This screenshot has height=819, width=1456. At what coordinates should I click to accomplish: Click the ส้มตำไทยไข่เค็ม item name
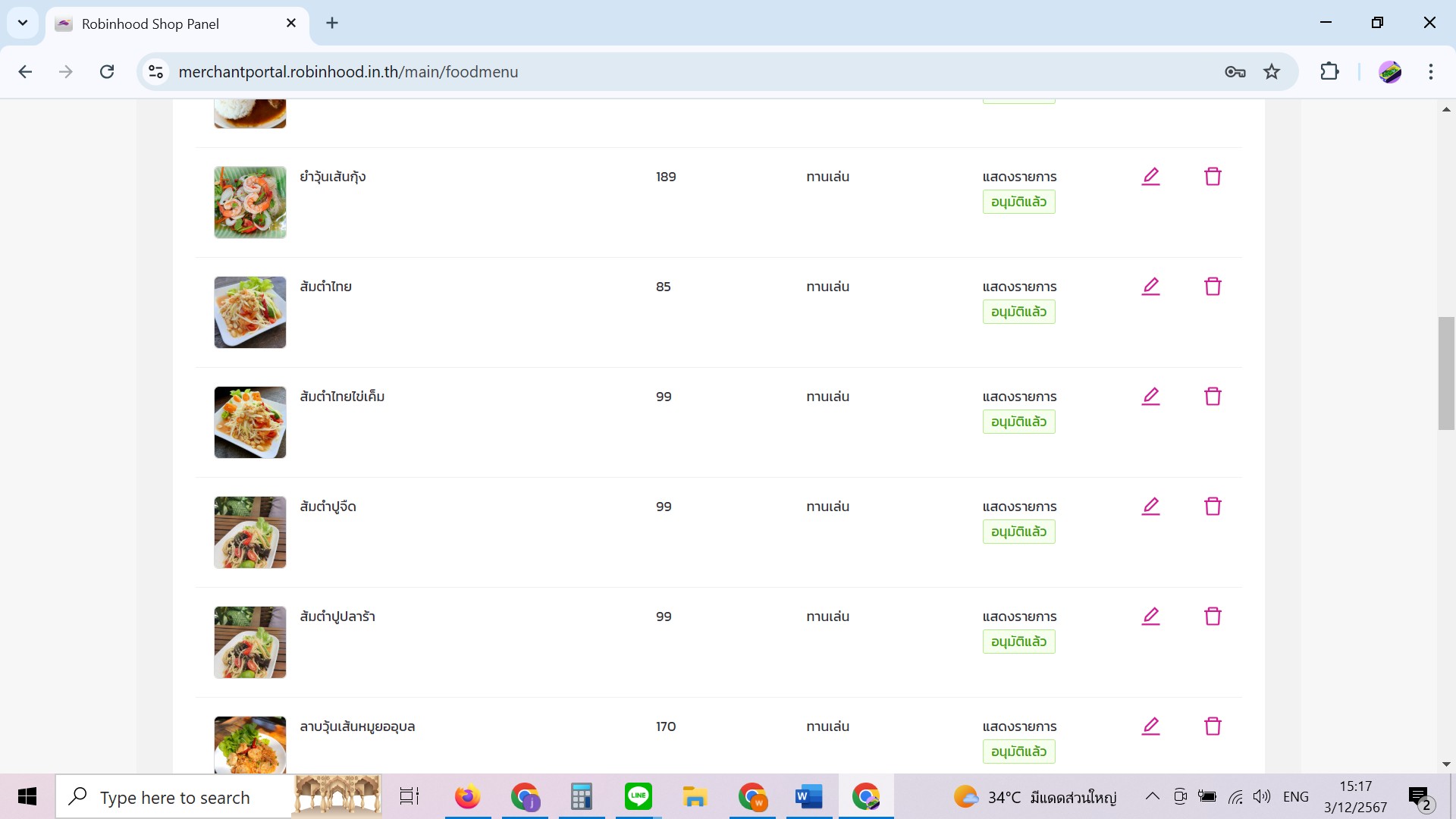[342, 397]
